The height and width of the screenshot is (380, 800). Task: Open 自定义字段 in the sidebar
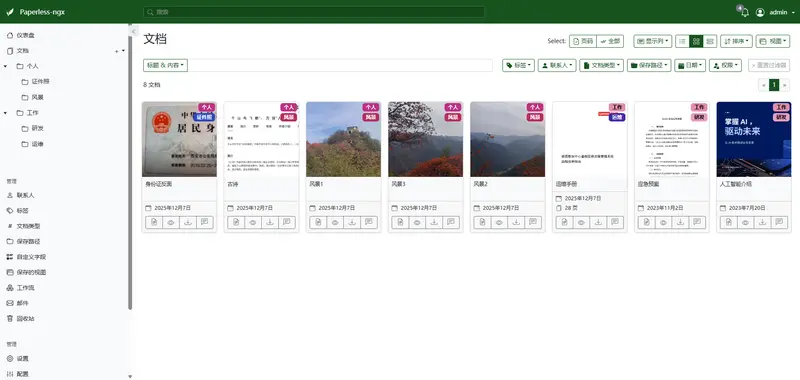[26, 257]
